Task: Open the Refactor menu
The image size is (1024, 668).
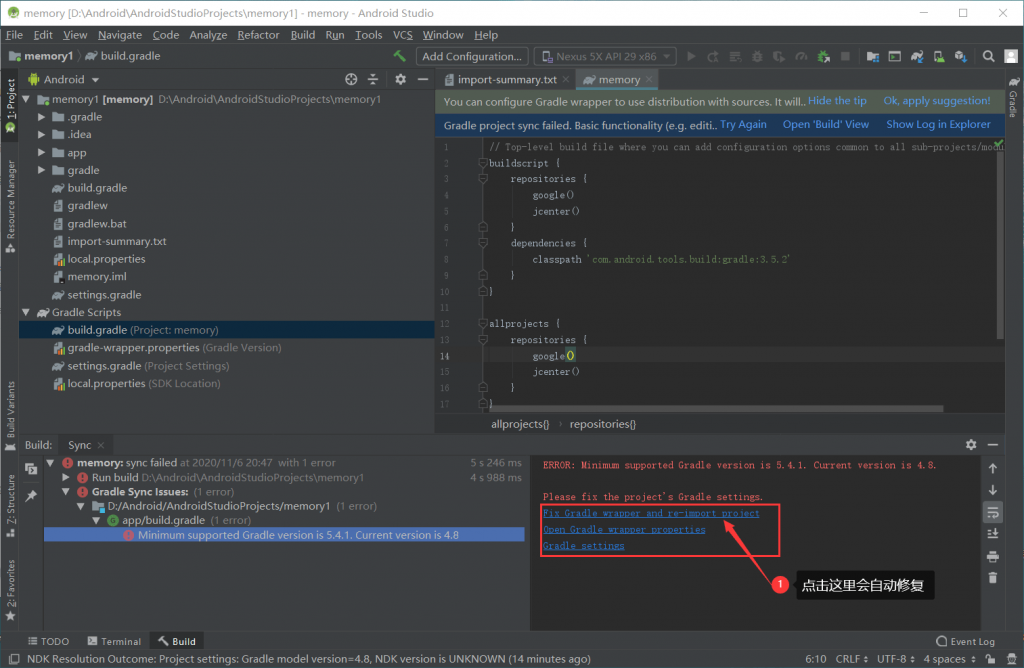Action: 258,35
